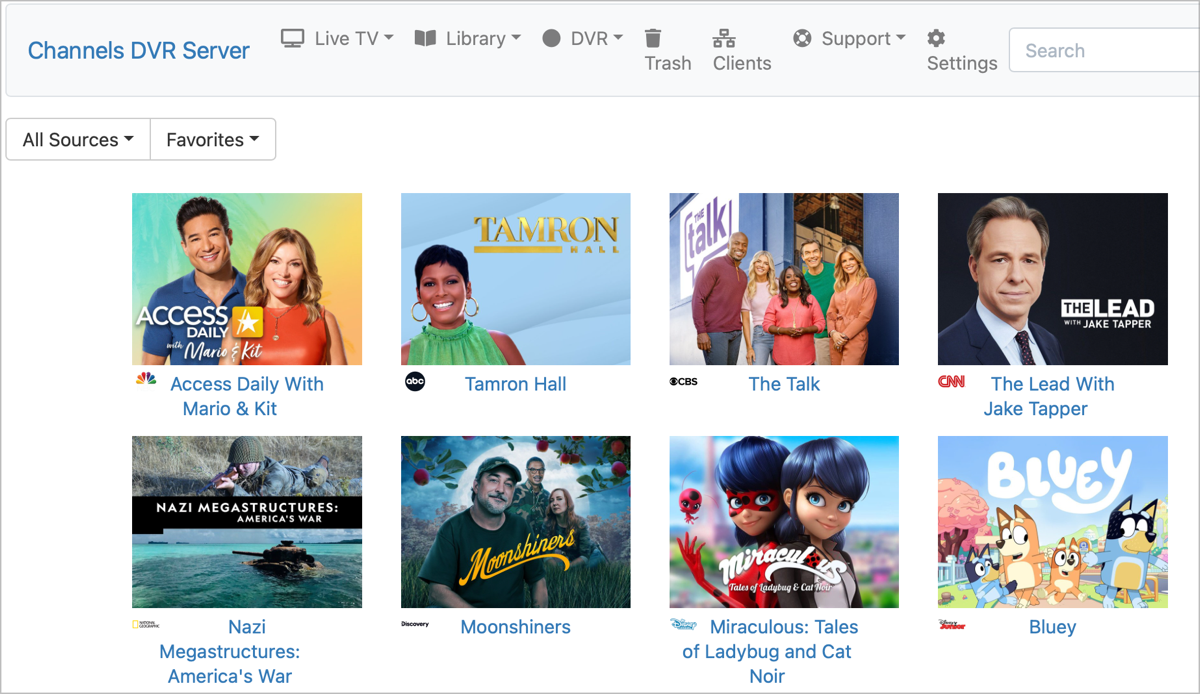This screenshot has width=1200, height=694.
Task: Click the Settings gear icon
Action: pyautogui.click(x=936, y=39)
